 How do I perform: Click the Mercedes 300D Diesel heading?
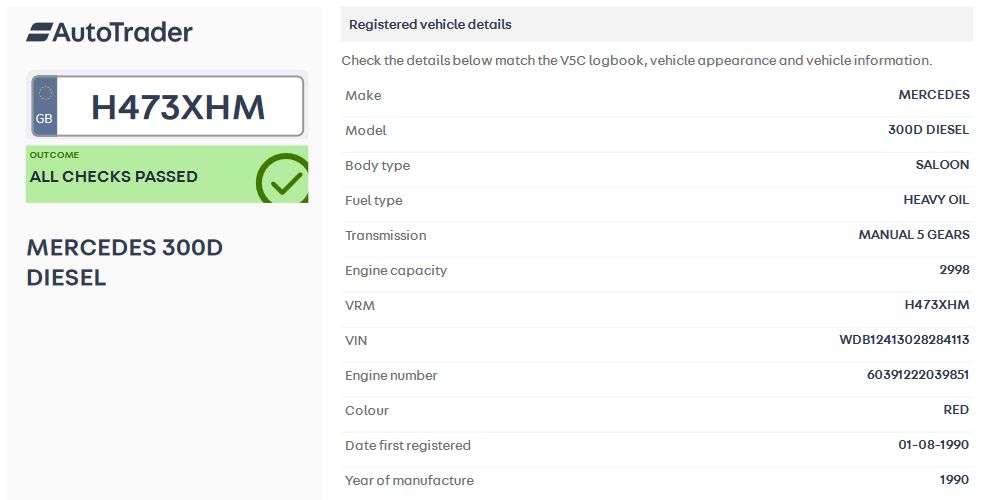tap(124, 262)
